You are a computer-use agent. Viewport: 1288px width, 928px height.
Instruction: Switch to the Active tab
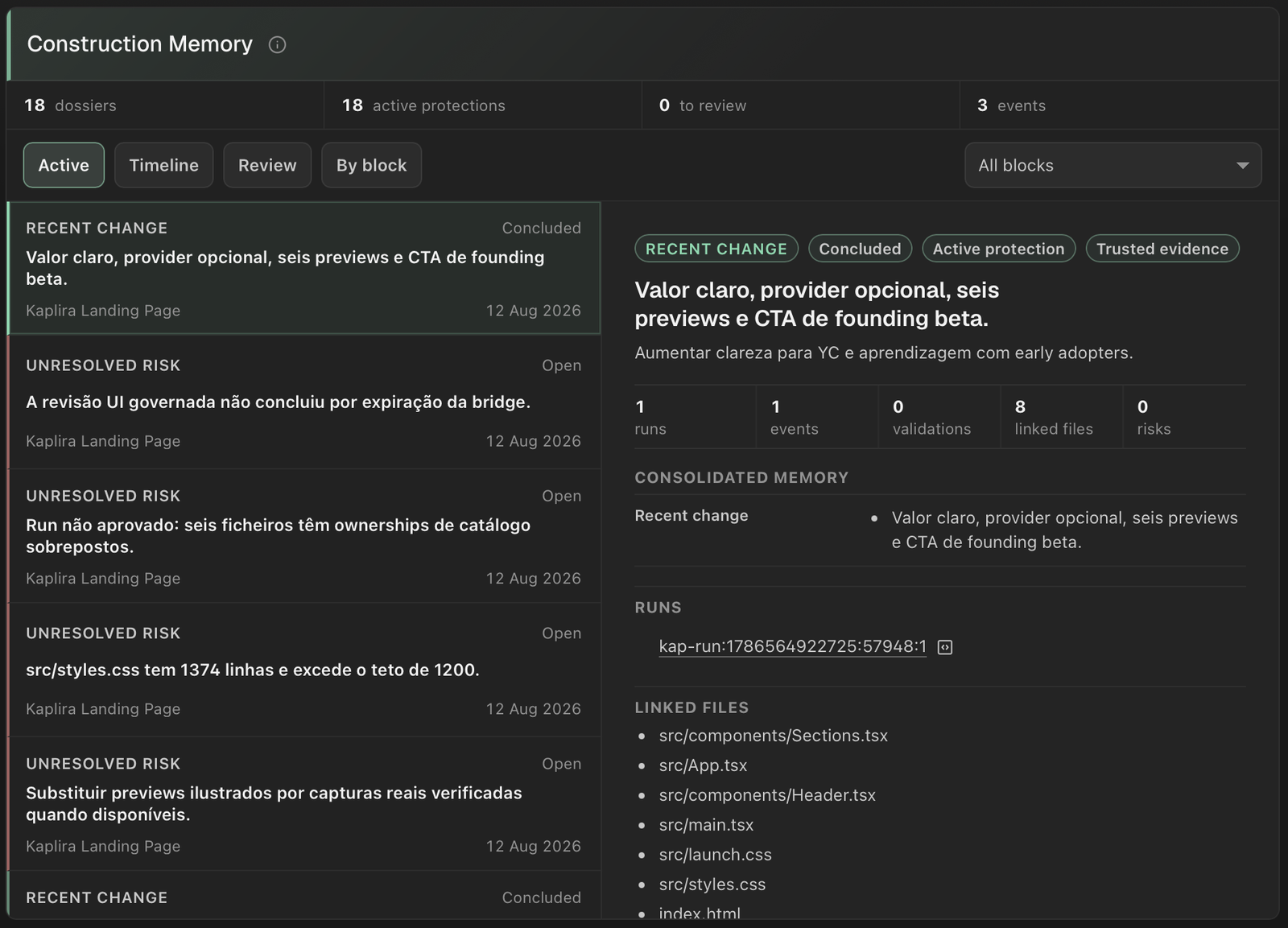click(x=64, y=165)
